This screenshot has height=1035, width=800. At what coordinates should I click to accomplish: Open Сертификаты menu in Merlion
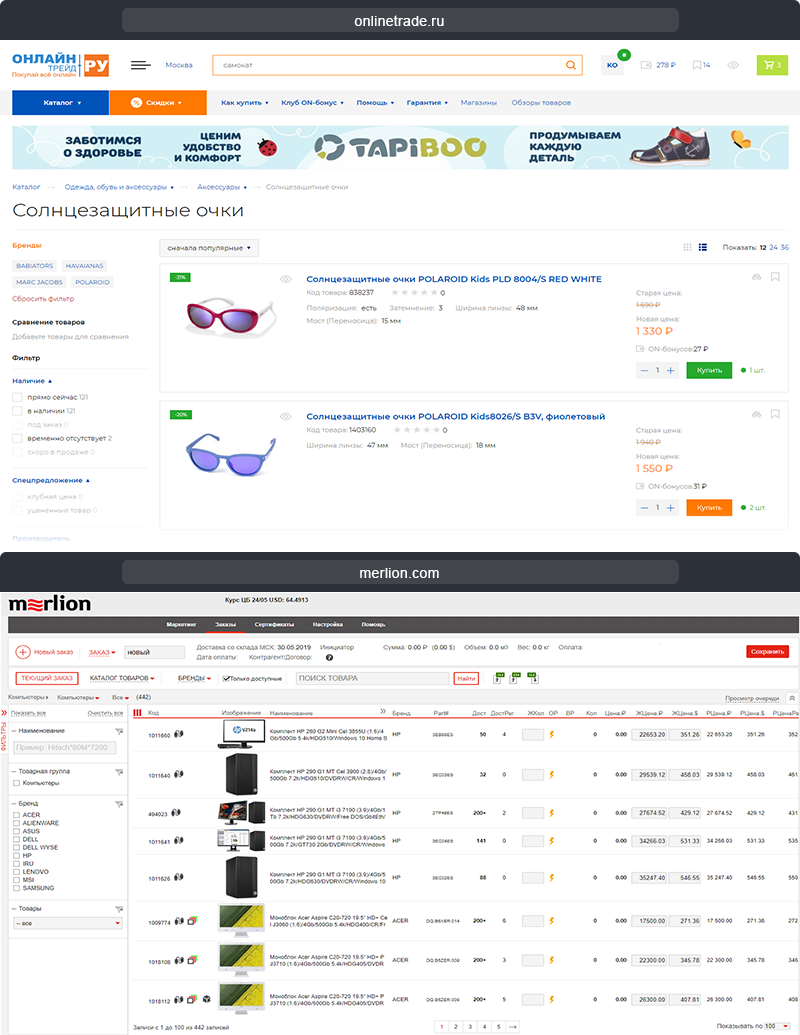pos(274,624)
